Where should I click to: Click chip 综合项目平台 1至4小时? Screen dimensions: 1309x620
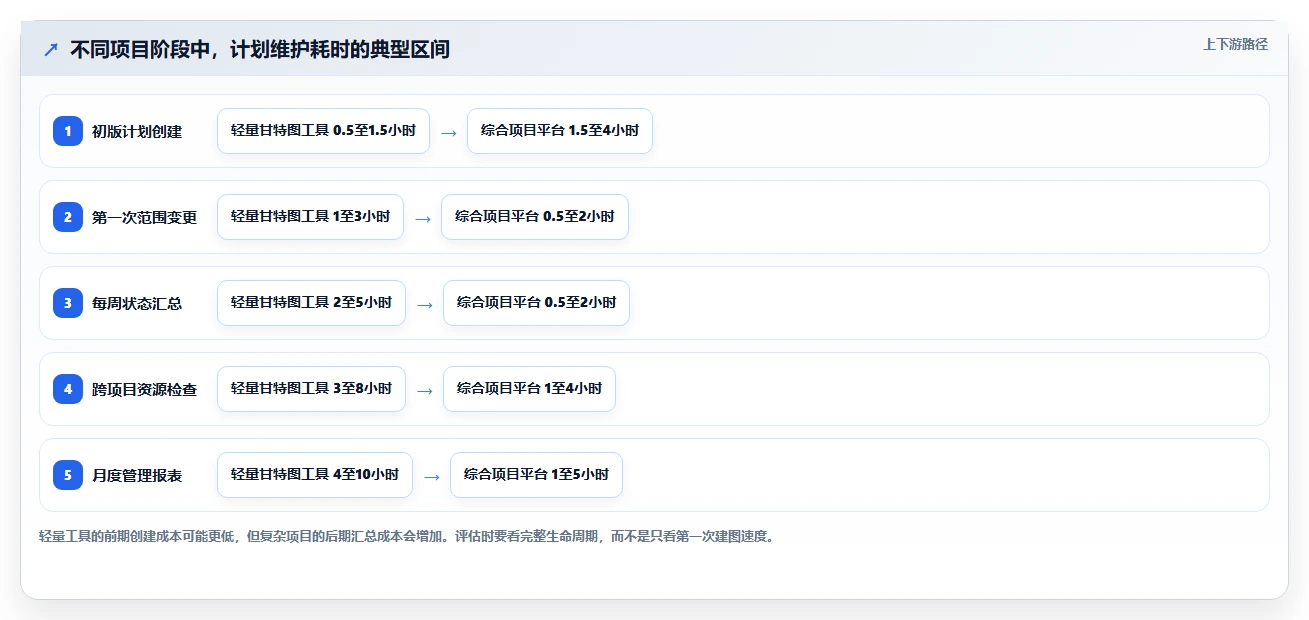click(529, 389)
